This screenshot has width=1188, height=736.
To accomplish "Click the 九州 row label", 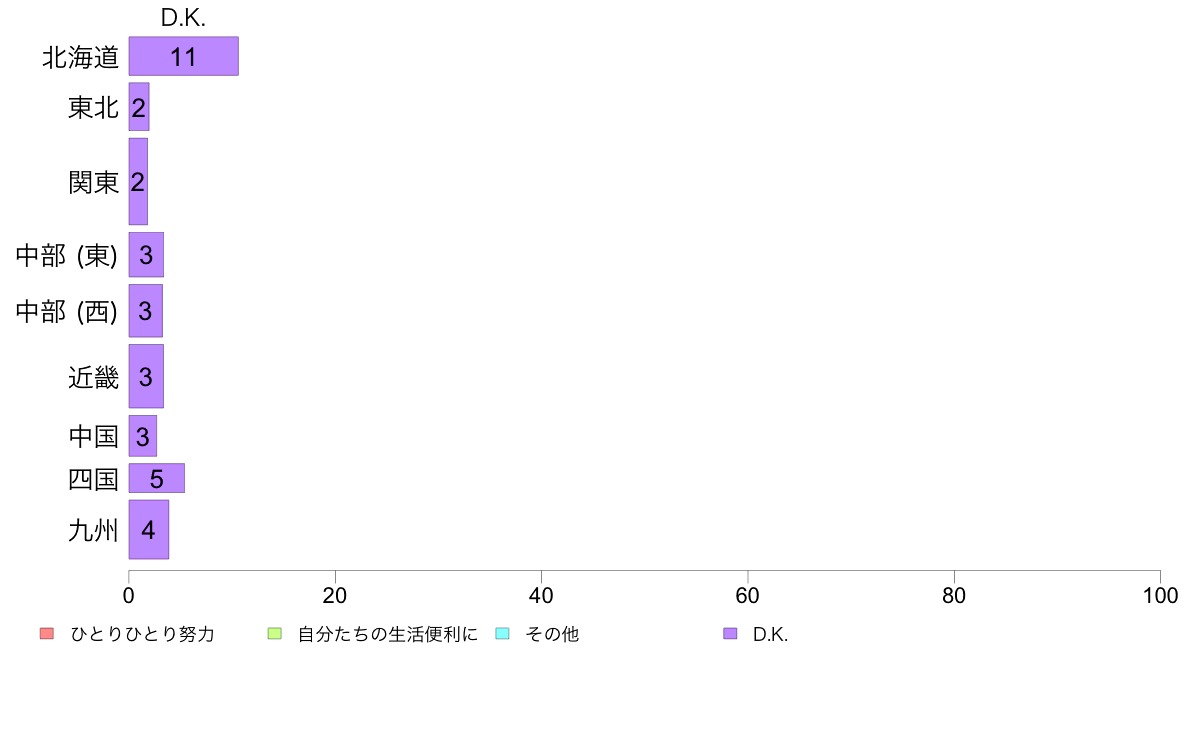I will 93,530.
